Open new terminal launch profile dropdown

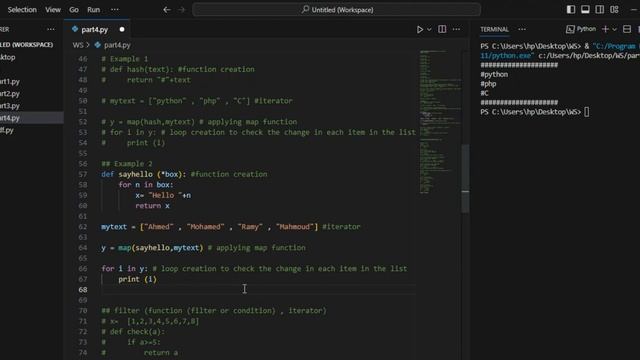tap(614, 29)
